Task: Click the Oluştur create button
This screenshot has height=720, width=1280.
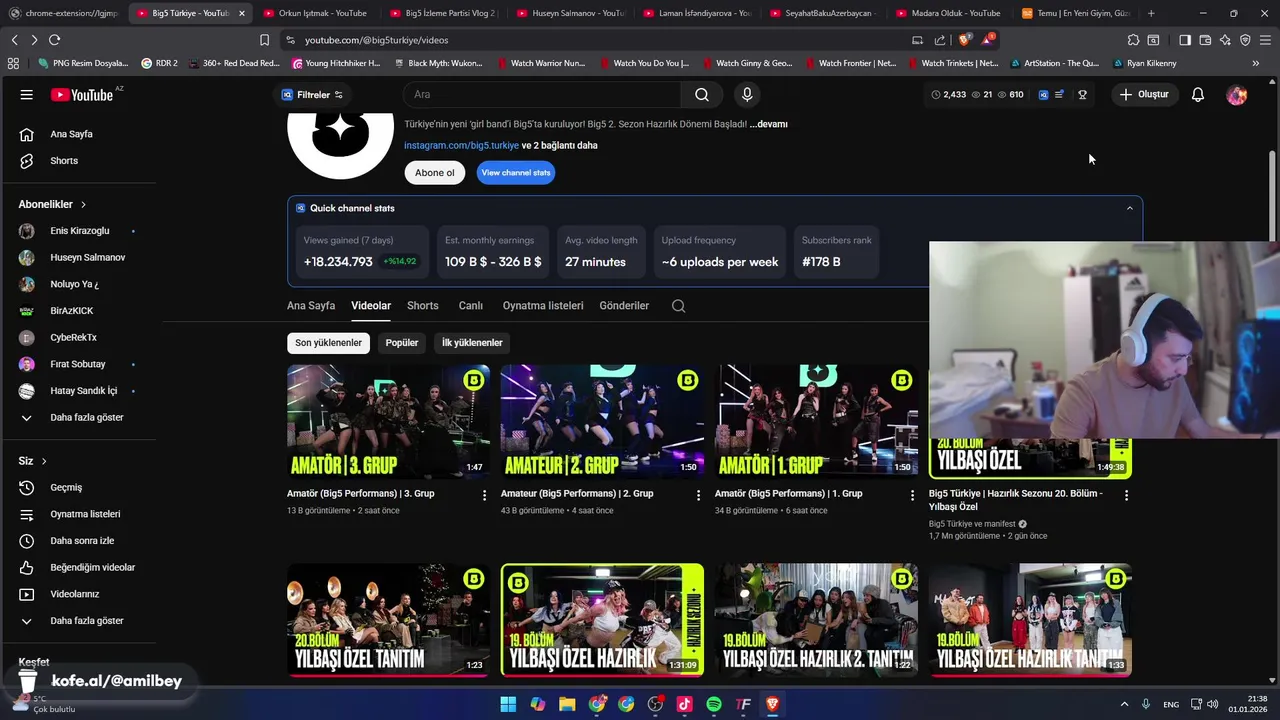Action: 1144,95
